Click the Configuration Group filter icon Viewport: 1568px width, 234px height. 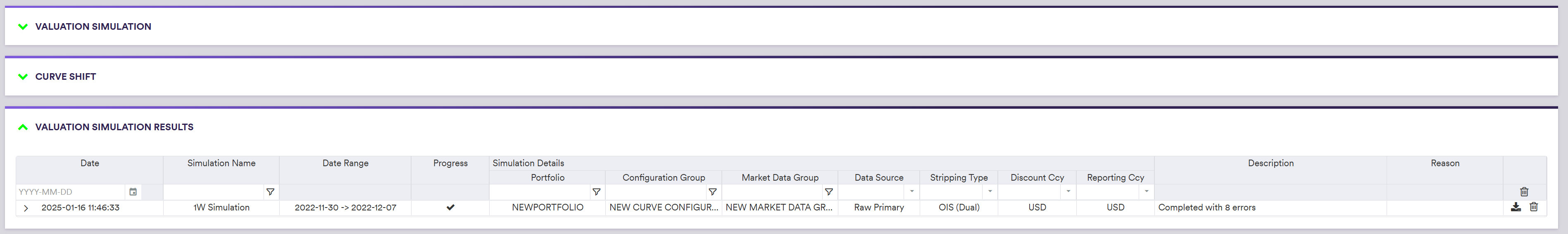click(712, 192)
